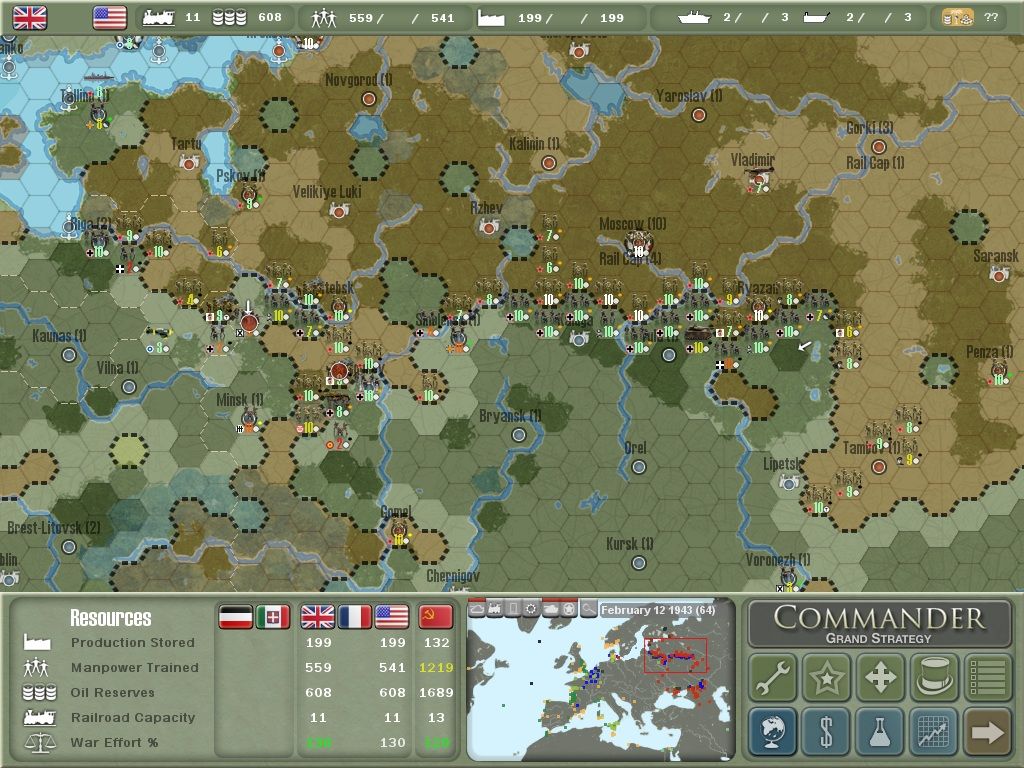Click the factory production icon in top bar
1024x768 pixels.
(491, 18)
